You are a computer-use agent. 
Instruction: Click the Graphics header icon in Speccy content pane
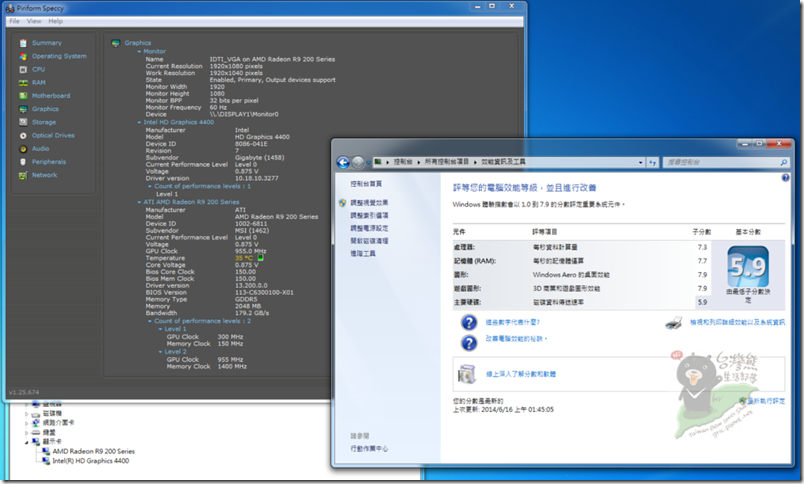[x=115, y=43]
